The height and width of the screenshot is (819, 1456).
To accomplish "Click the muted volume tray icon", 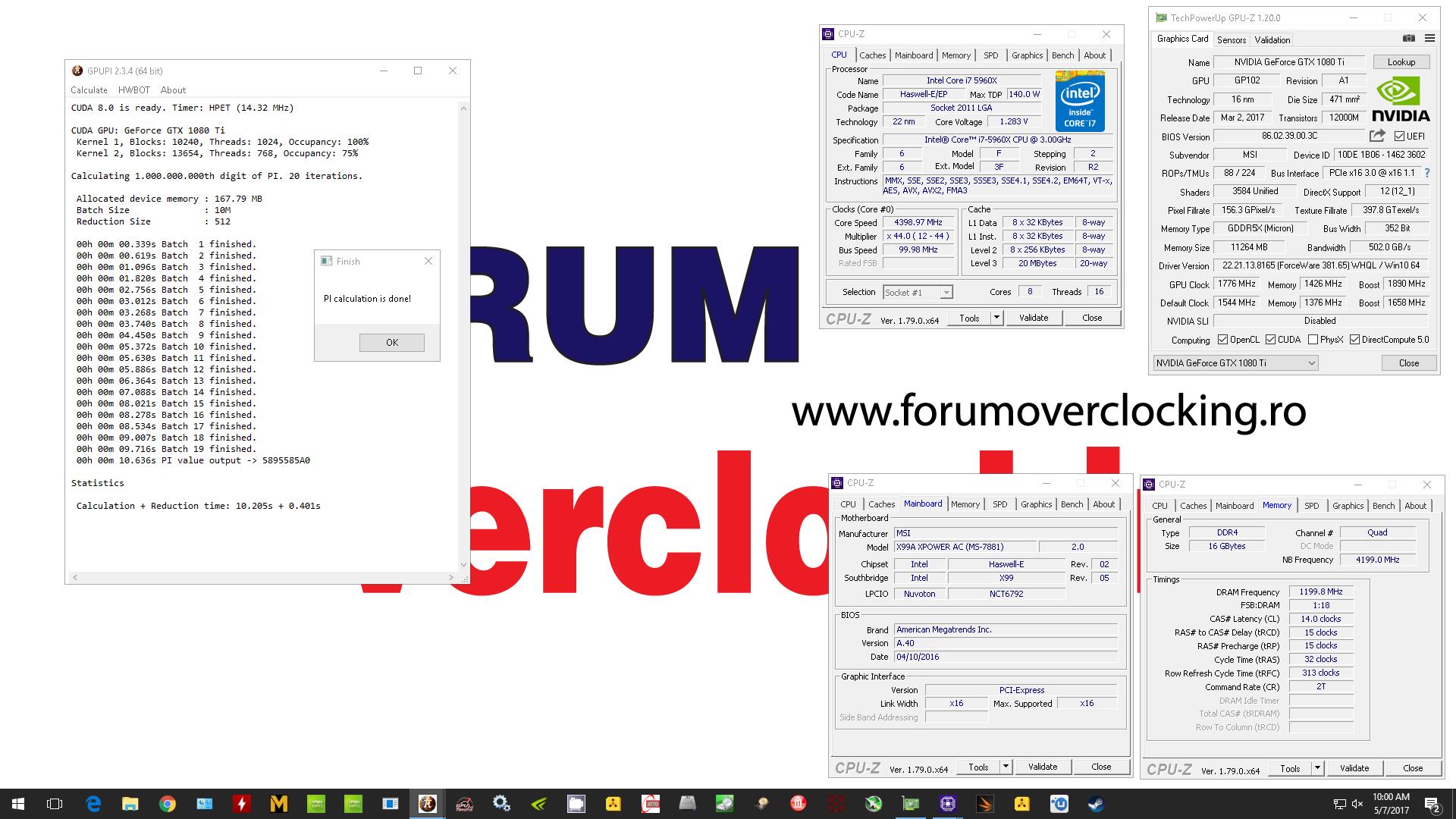I will tap(1357, 804).
